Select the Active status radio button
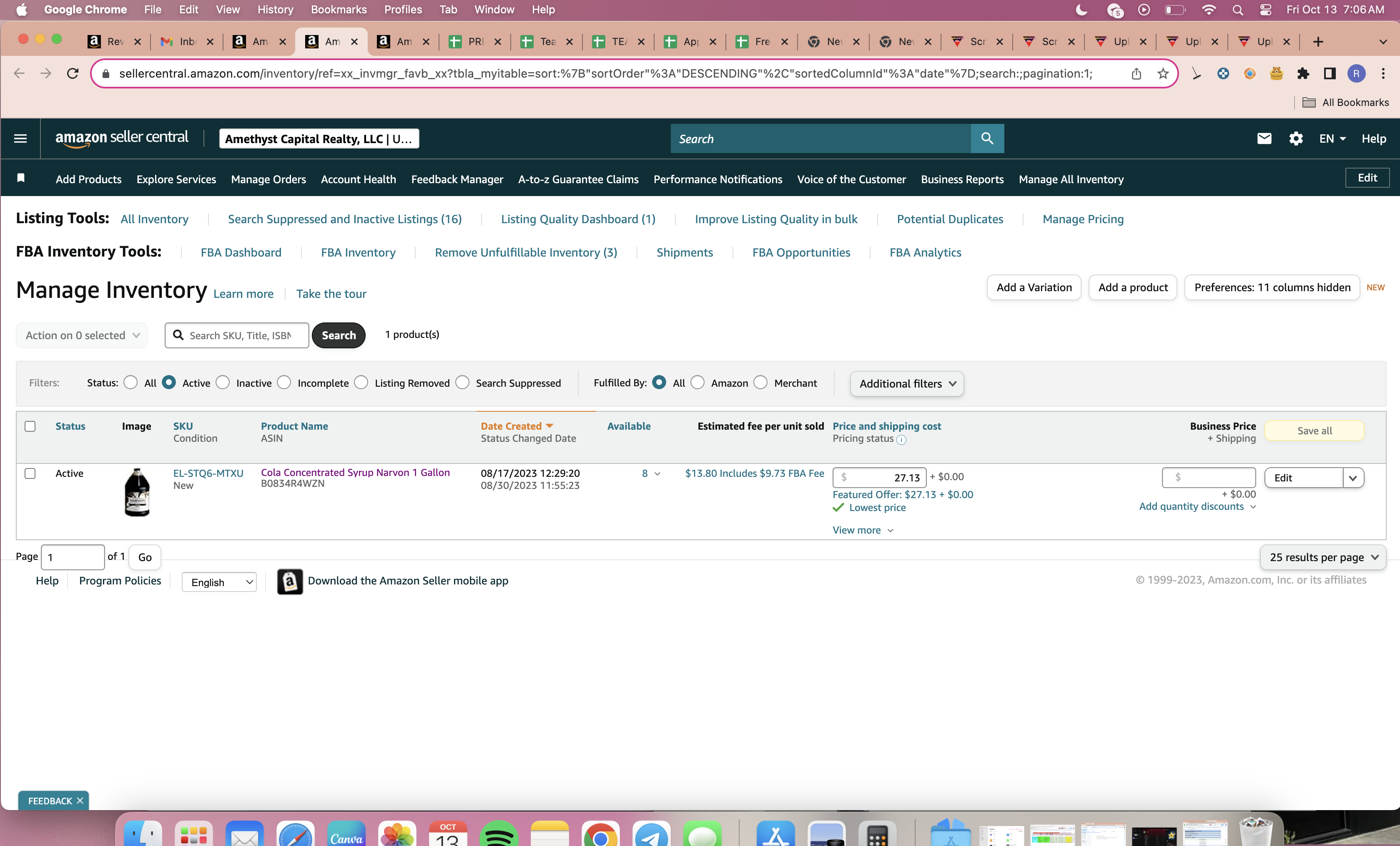The image size is (1400, 846). tap(169, 383)
